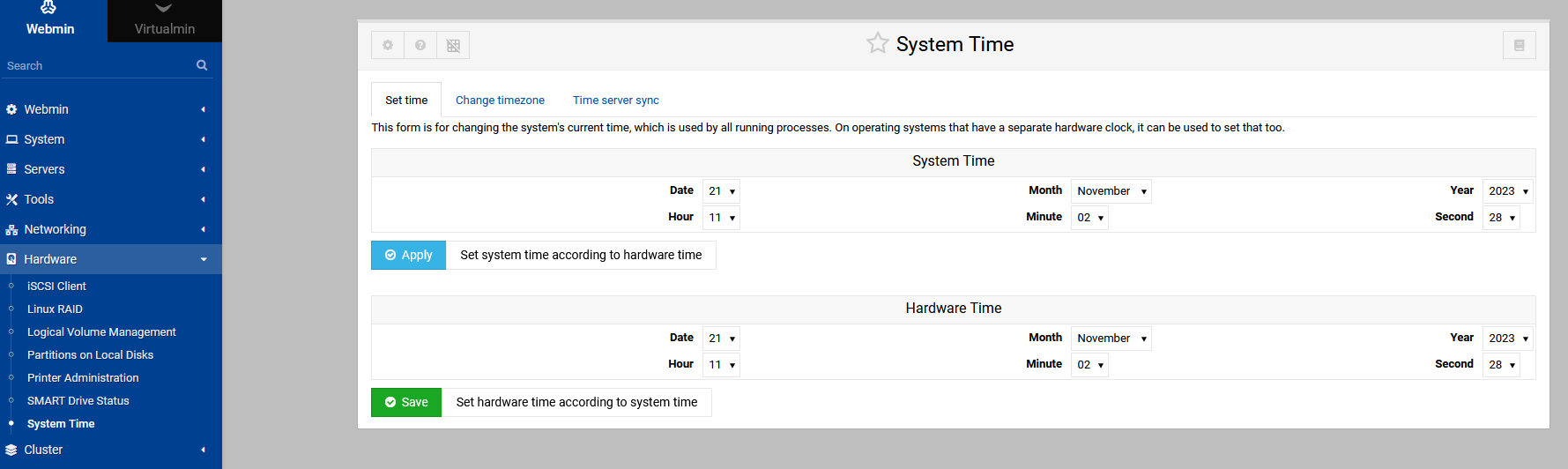Switch to the Virtualmin panel
The height and width of the screenshot is (469, 1568).
[x=165, y=20]
